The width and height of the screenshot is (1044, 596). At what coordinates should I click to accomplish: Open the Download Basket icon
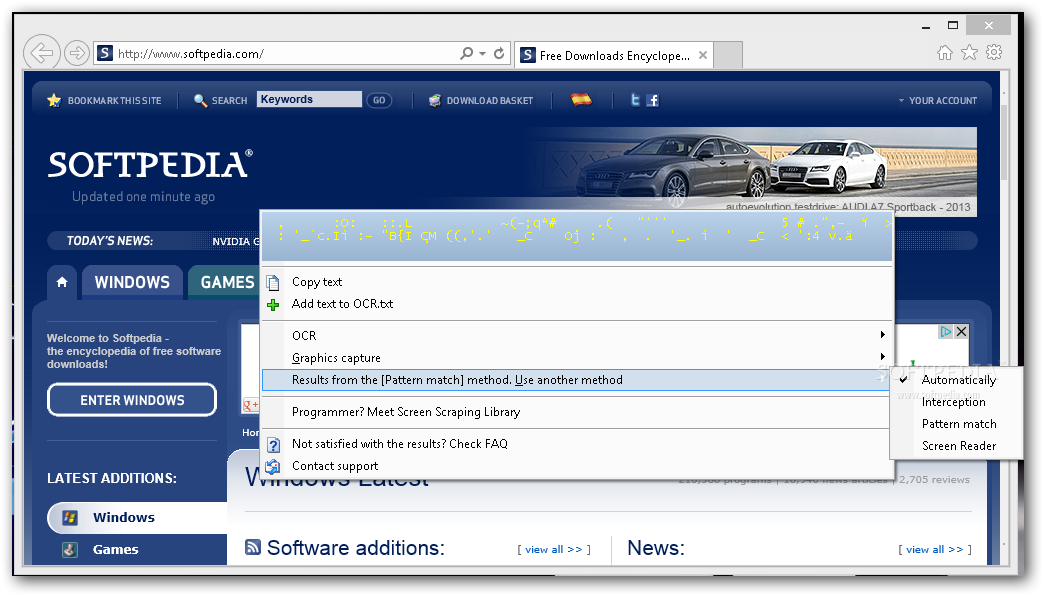[x=435, y=101]
